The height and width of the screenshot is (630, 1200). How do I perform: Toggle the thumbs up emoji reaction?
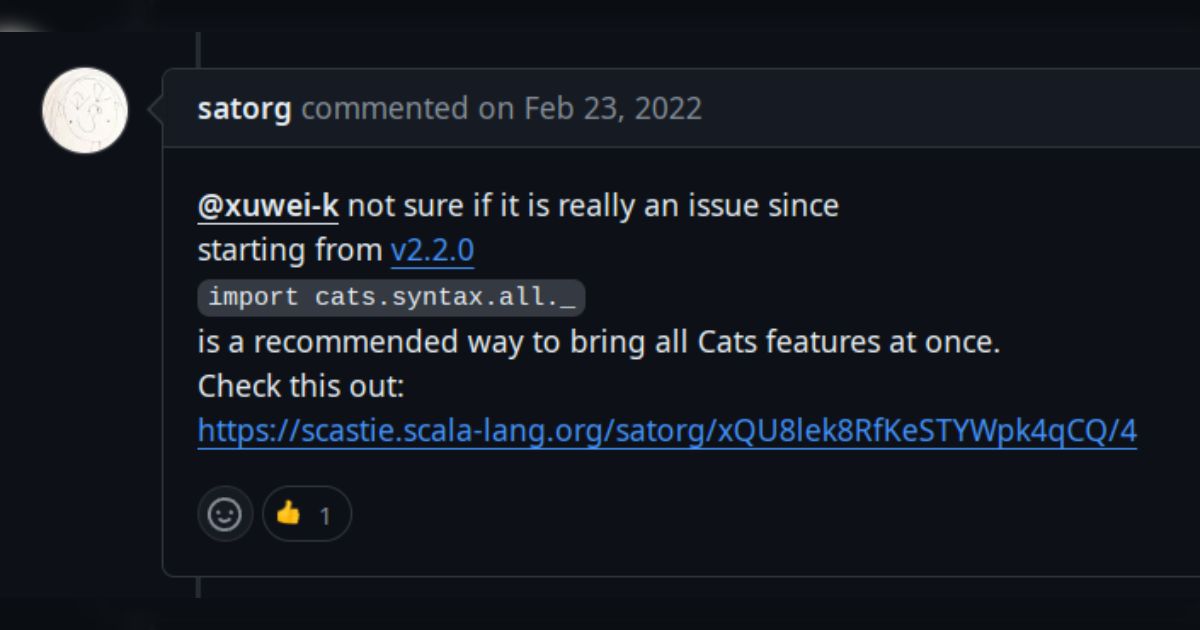pyautogui.click(x=289, y=514)
